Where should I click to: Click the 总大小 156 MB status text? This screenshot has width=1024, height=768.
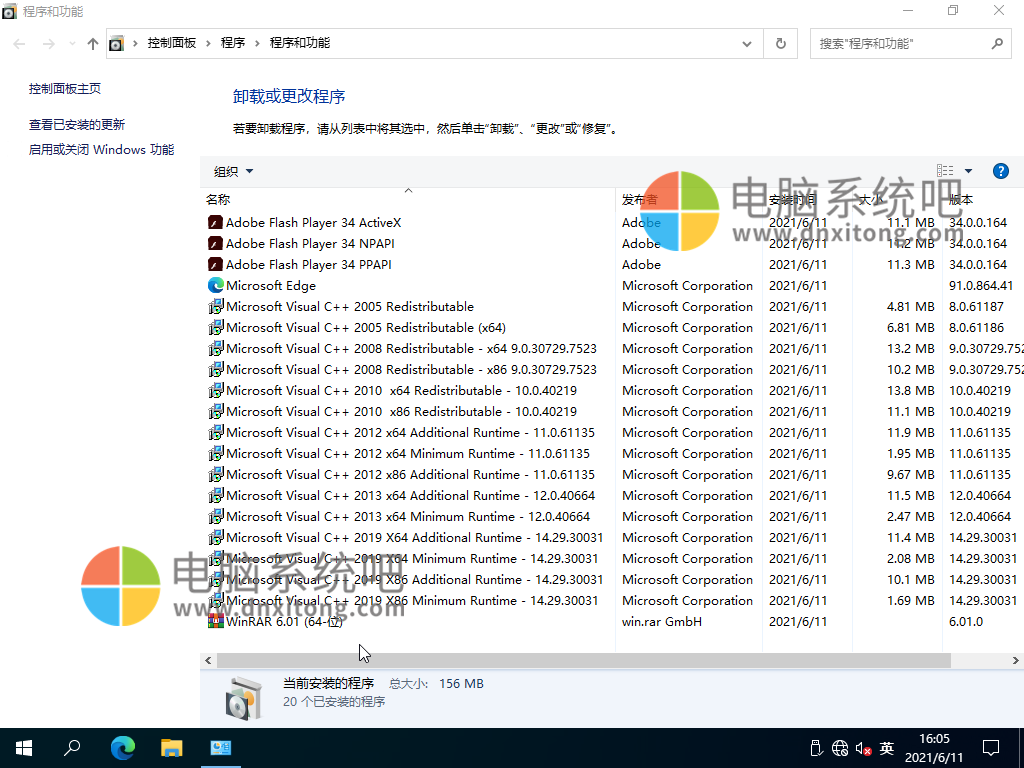pos(436,684)
